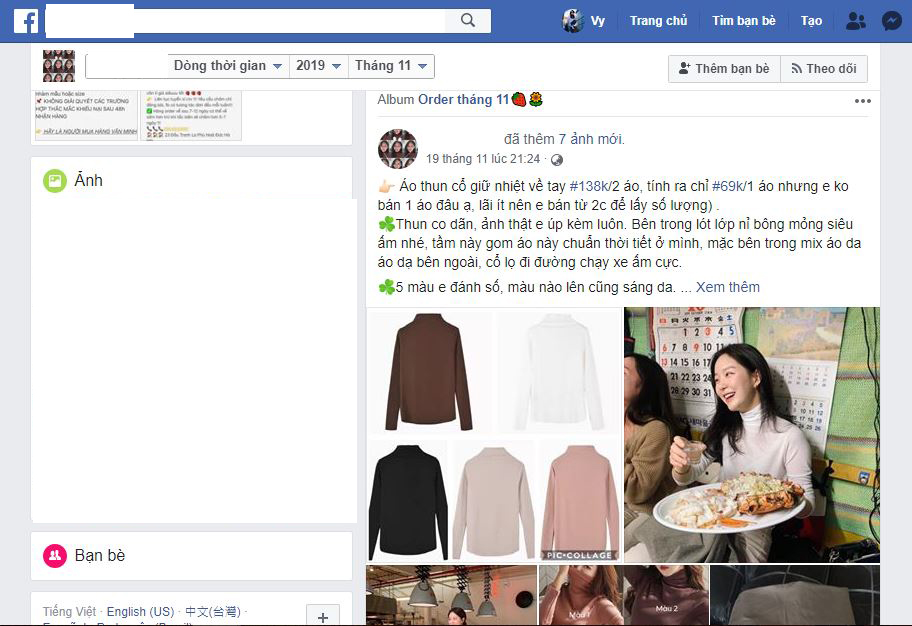Image resolution: width=912 pixels, height=626 pixels.
Task: Expand the 2019 year dropdown
Action: [318, 66]
